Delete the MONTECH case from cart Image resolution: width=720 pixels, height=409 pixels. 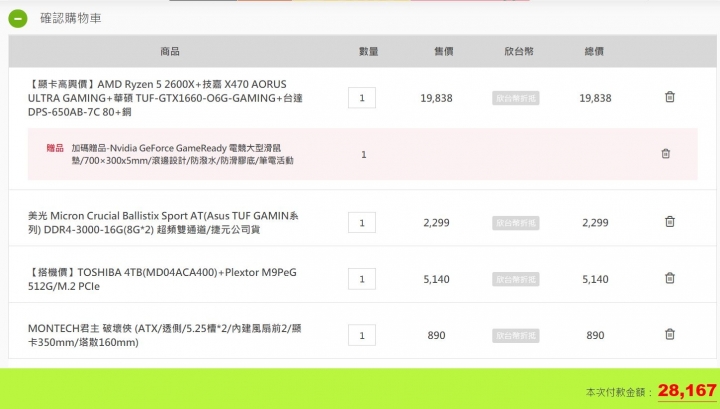(x=670, y=334)
